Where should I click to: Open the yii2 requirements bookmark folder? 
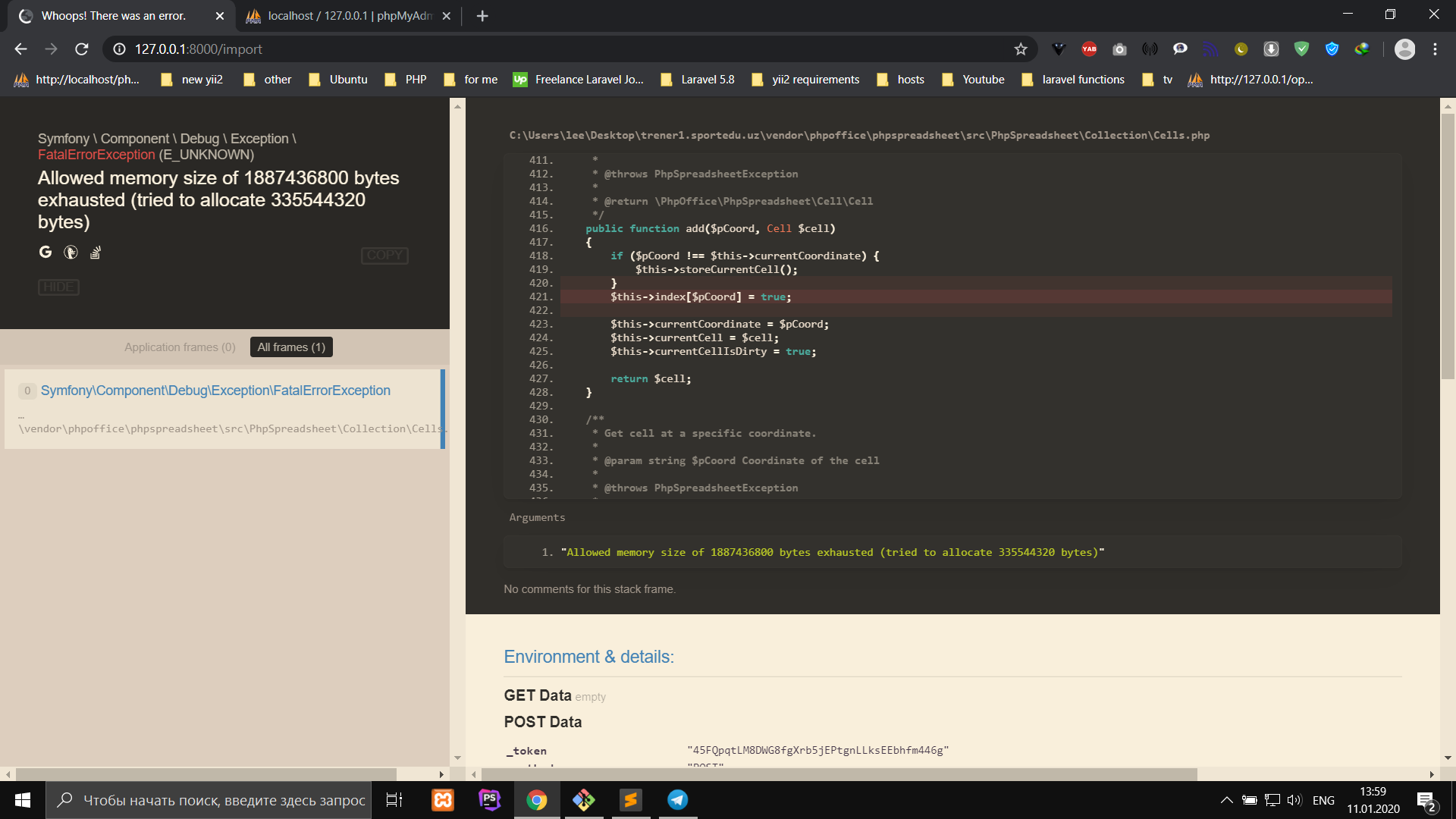click(x=805, y=80)
